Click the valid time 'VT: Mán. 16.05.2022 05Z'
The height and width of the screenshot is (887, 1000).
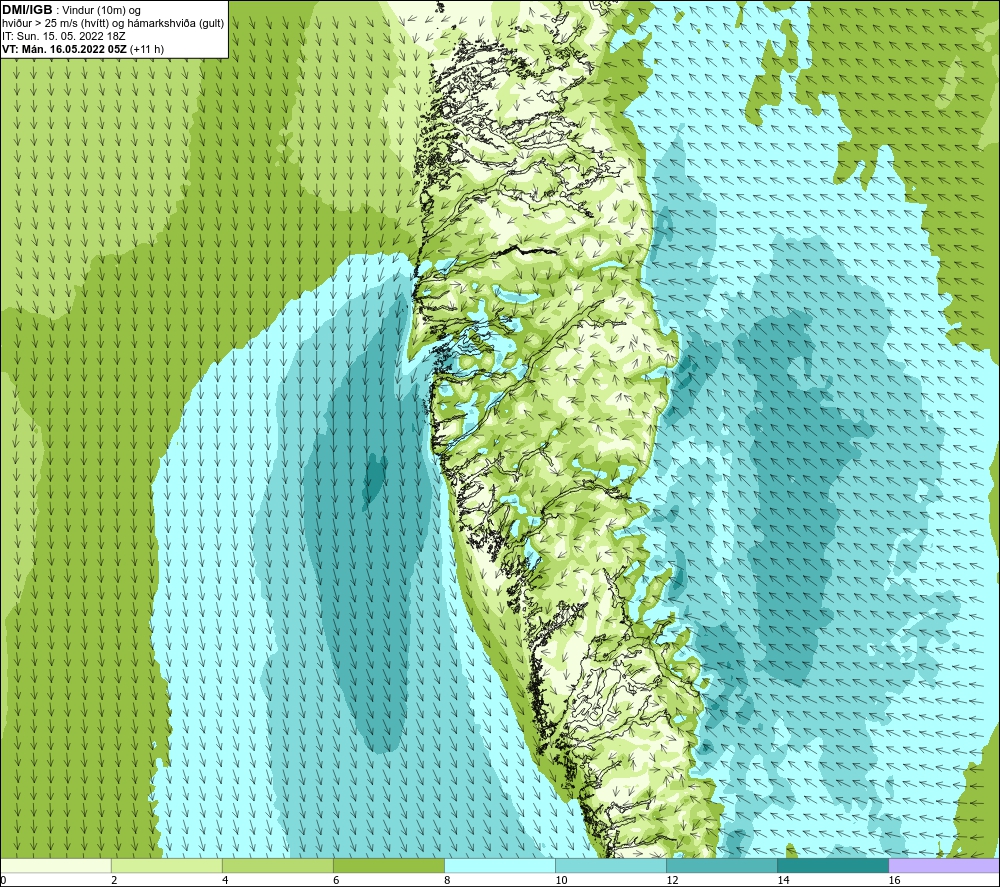pos(64,49)
